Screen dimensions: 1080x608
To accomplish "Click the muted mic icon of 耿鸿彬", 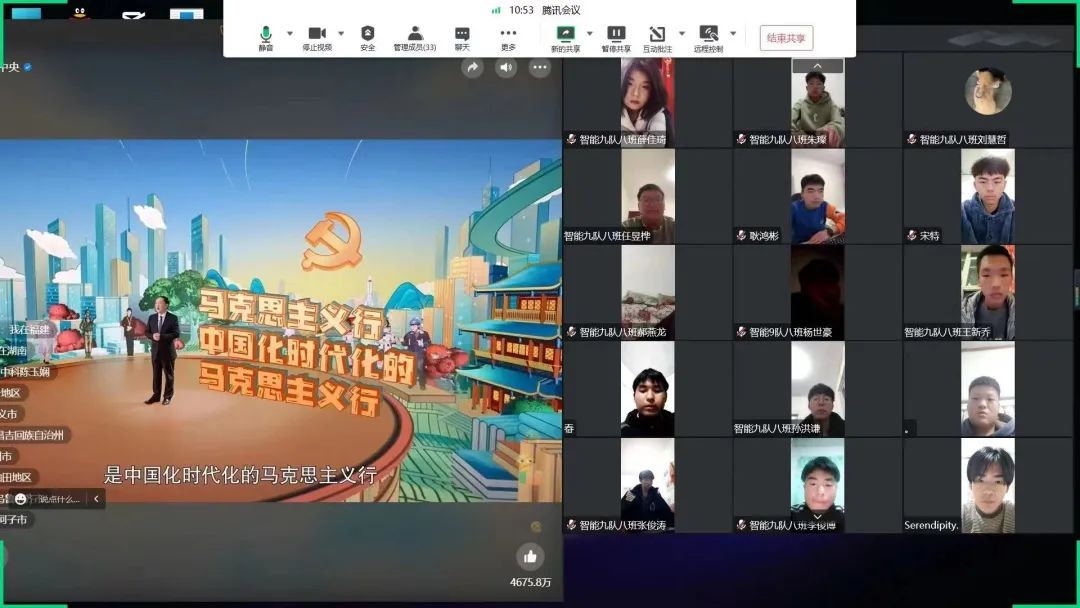I will tap(741, 235).
